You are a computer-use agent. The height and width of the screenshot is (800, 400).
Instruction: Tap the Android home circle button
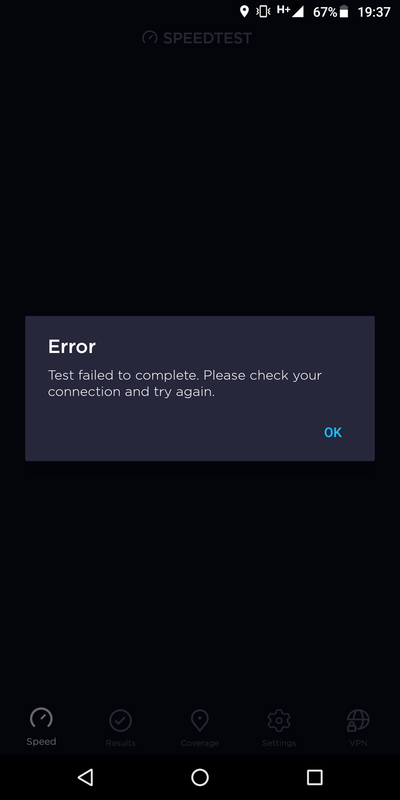[x=200, y=777]
